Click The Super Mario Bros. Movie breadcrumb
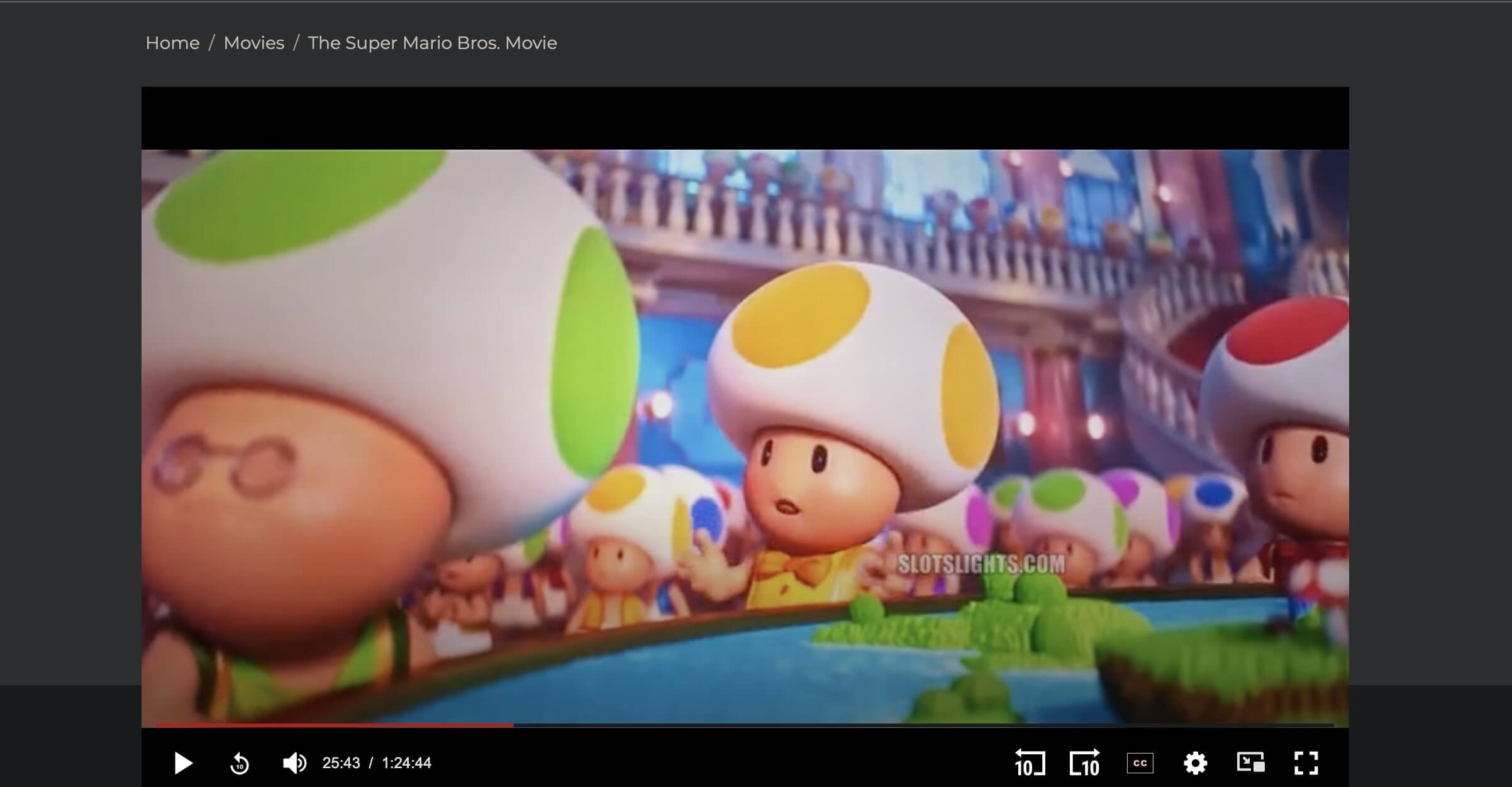Image resolution: width=1512 pixels, height=787 pixels. (432, 43)
